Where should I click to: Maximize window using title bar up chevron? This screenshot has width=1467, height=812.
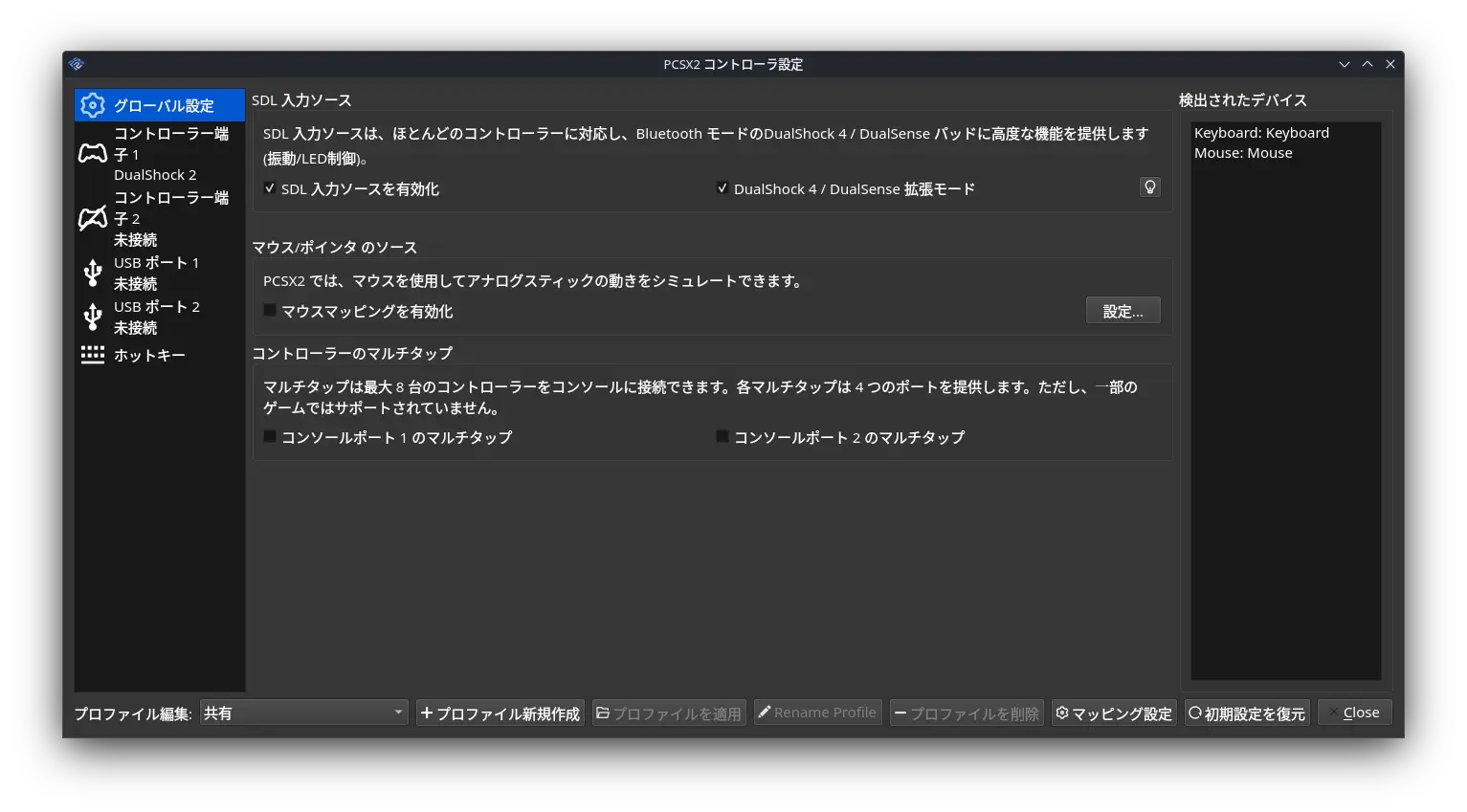(1367, 64)
